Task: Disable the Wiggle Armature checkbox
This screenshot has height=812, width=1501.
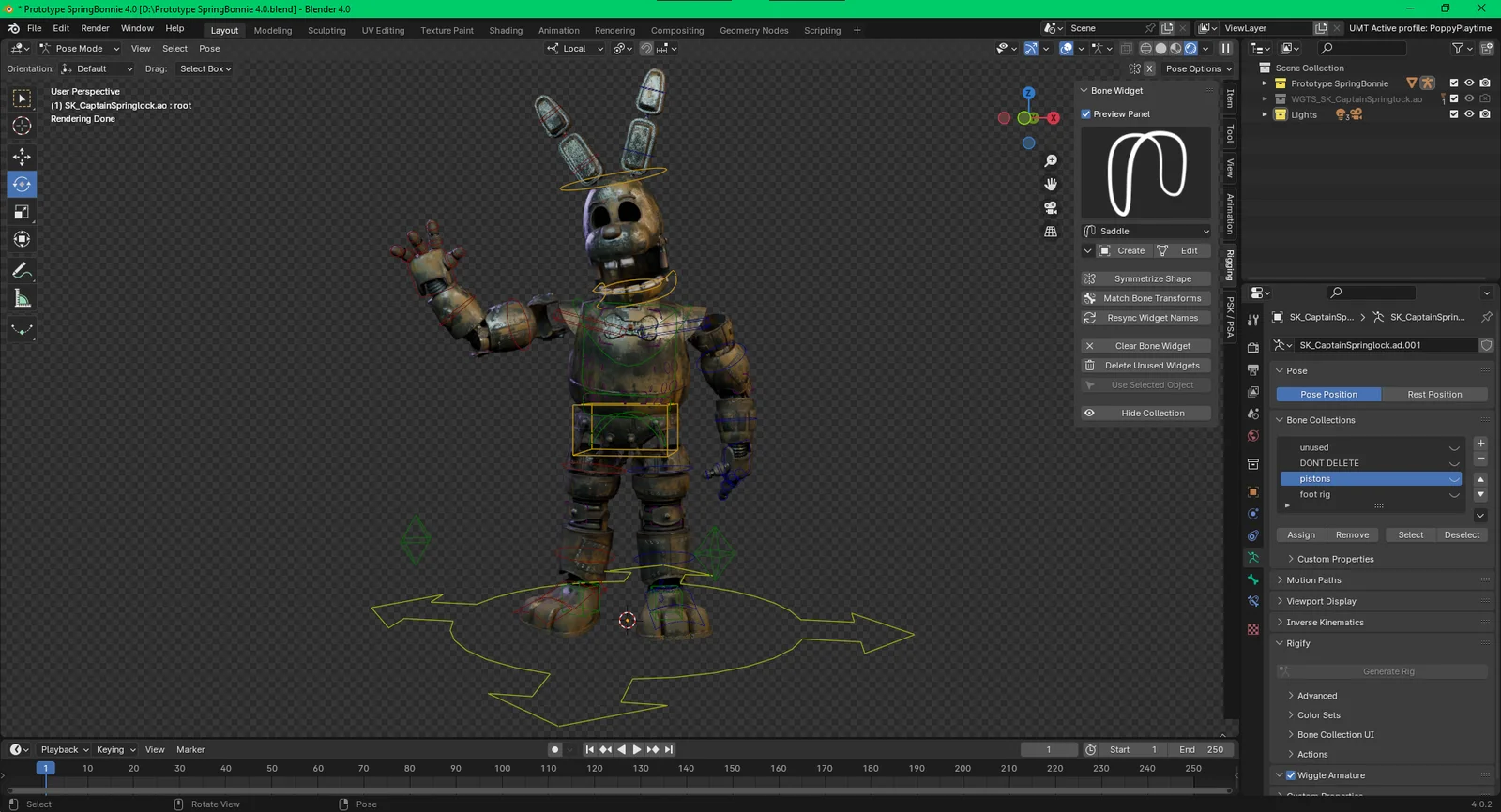Action: tap(1291, 775)
